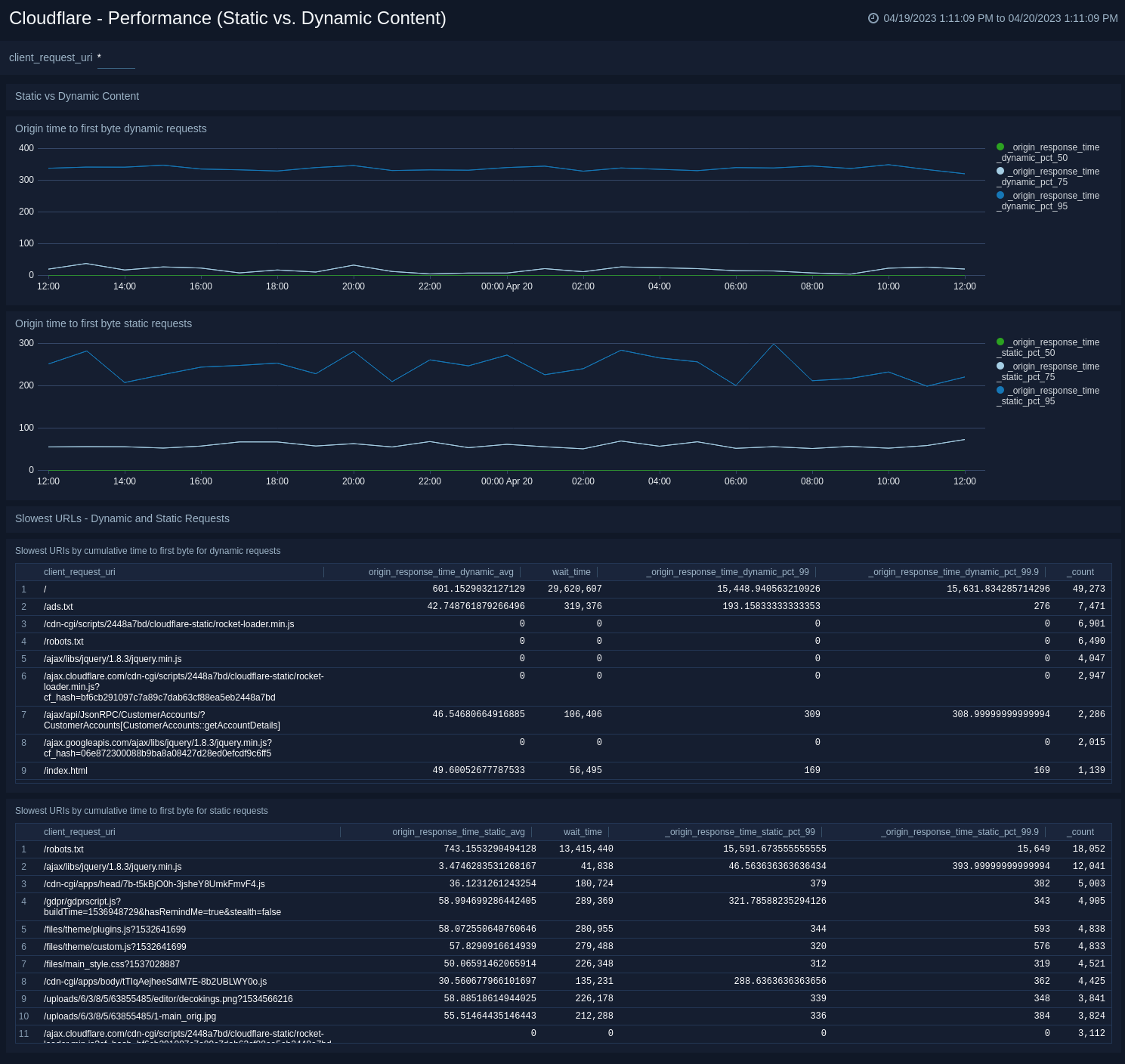This screenshot has height=1064, width=1125.
Task: Click the dashboard title Cloudflare - Performance
Action: 227,18
